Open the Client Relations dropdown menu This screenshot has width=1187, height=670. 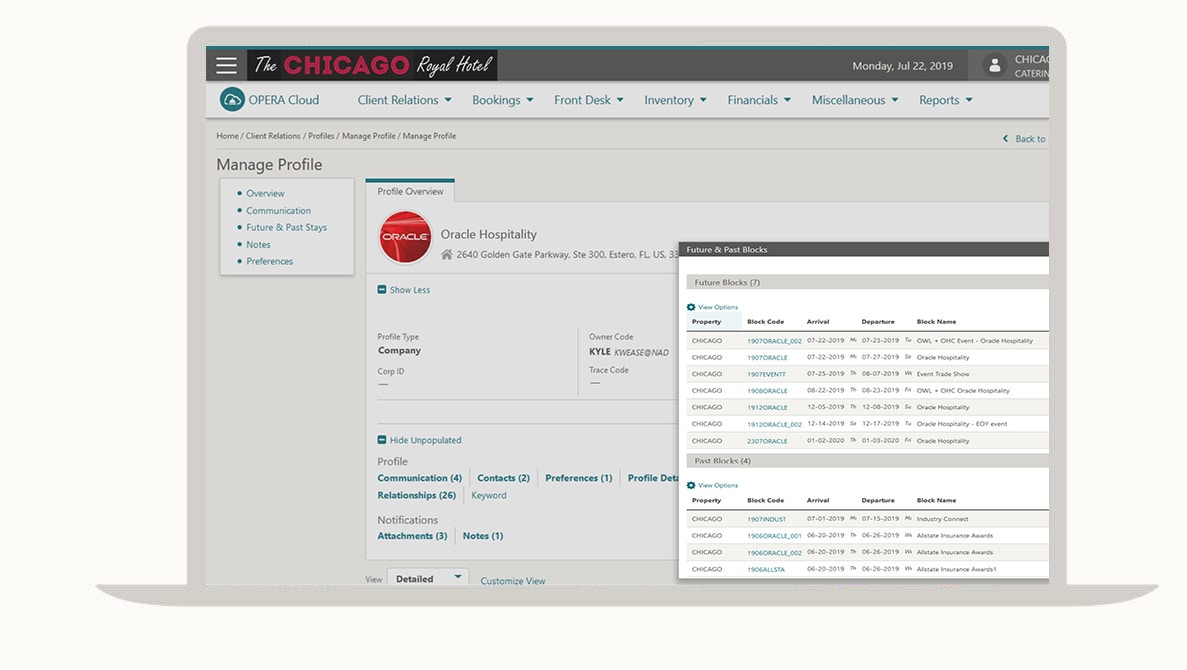[x=404, y=100]
